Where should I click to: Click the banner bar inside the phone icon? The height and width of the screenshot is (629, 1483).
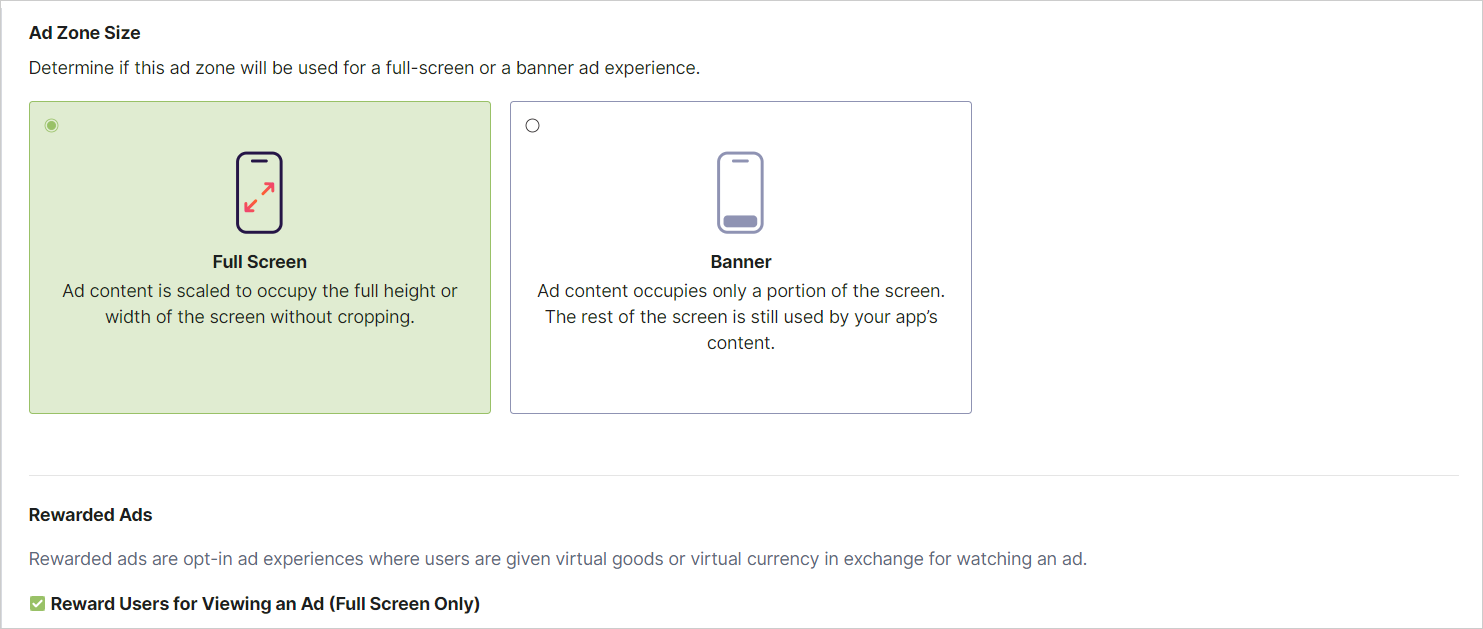coord(740,221)
